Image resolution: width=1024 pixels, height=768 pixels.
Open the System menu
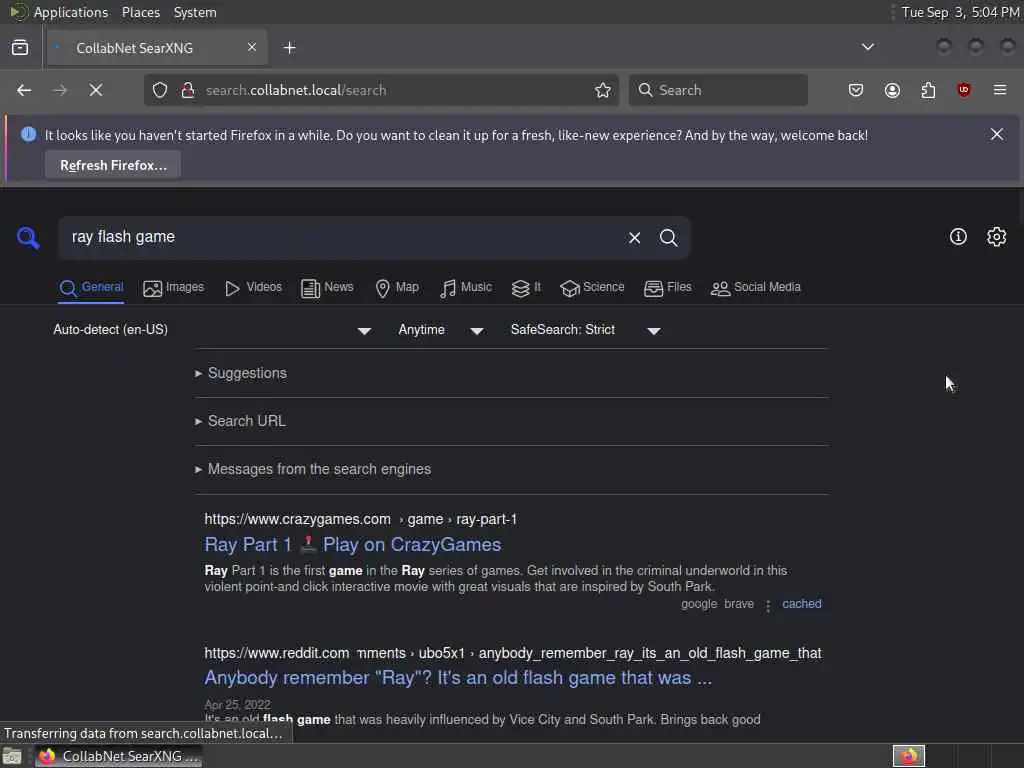195,12
